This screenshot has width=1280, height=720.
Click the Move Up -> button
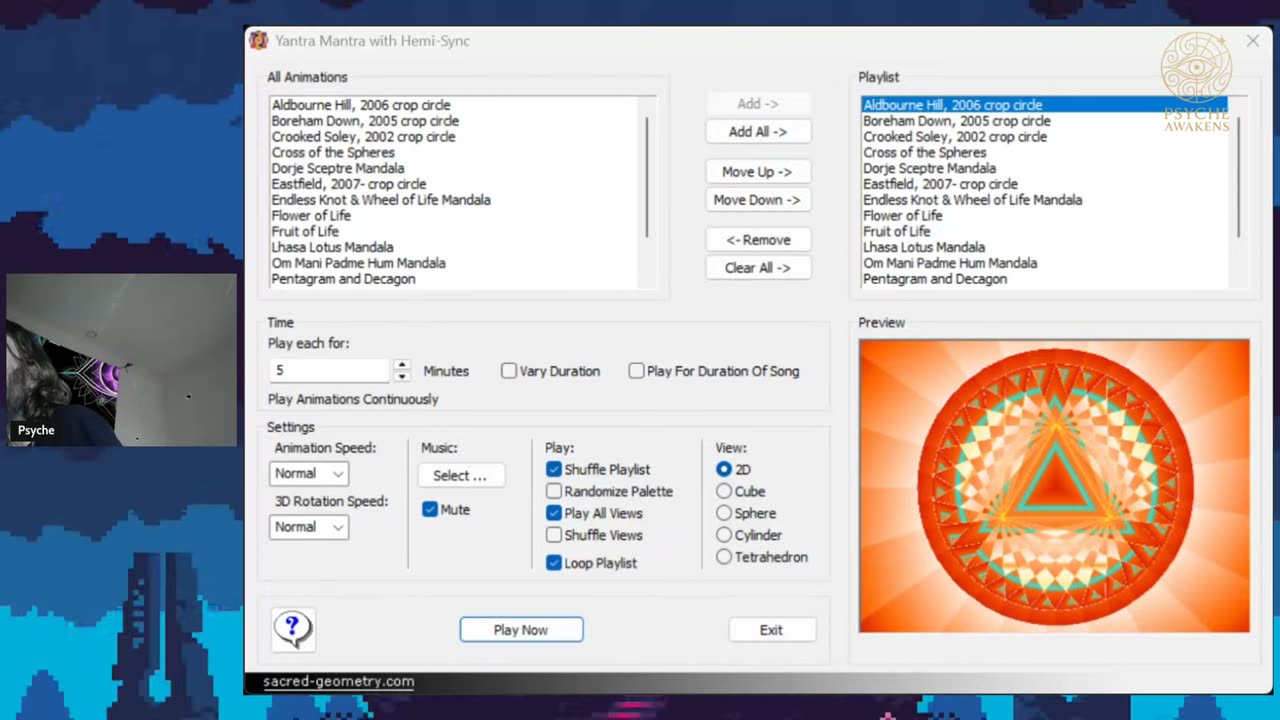pos(758,172)
